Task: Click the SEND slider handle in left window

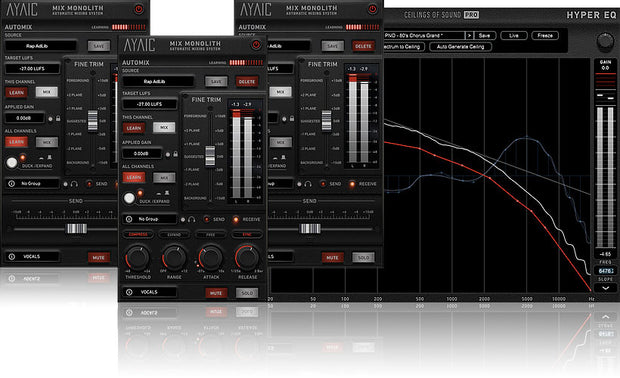Action: click(77, 229)
